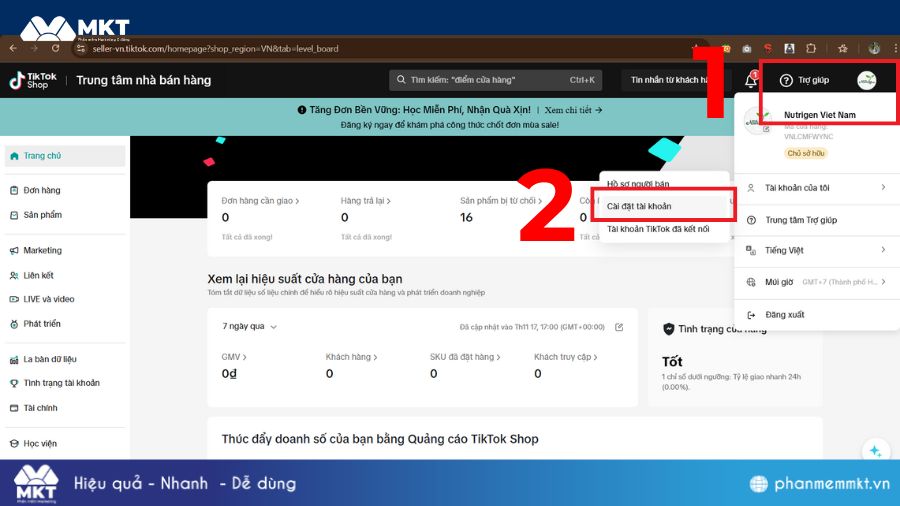Open 'Đơn hàng' in the sidebar
Screen dimensions: 900x506
click(42, 190)
